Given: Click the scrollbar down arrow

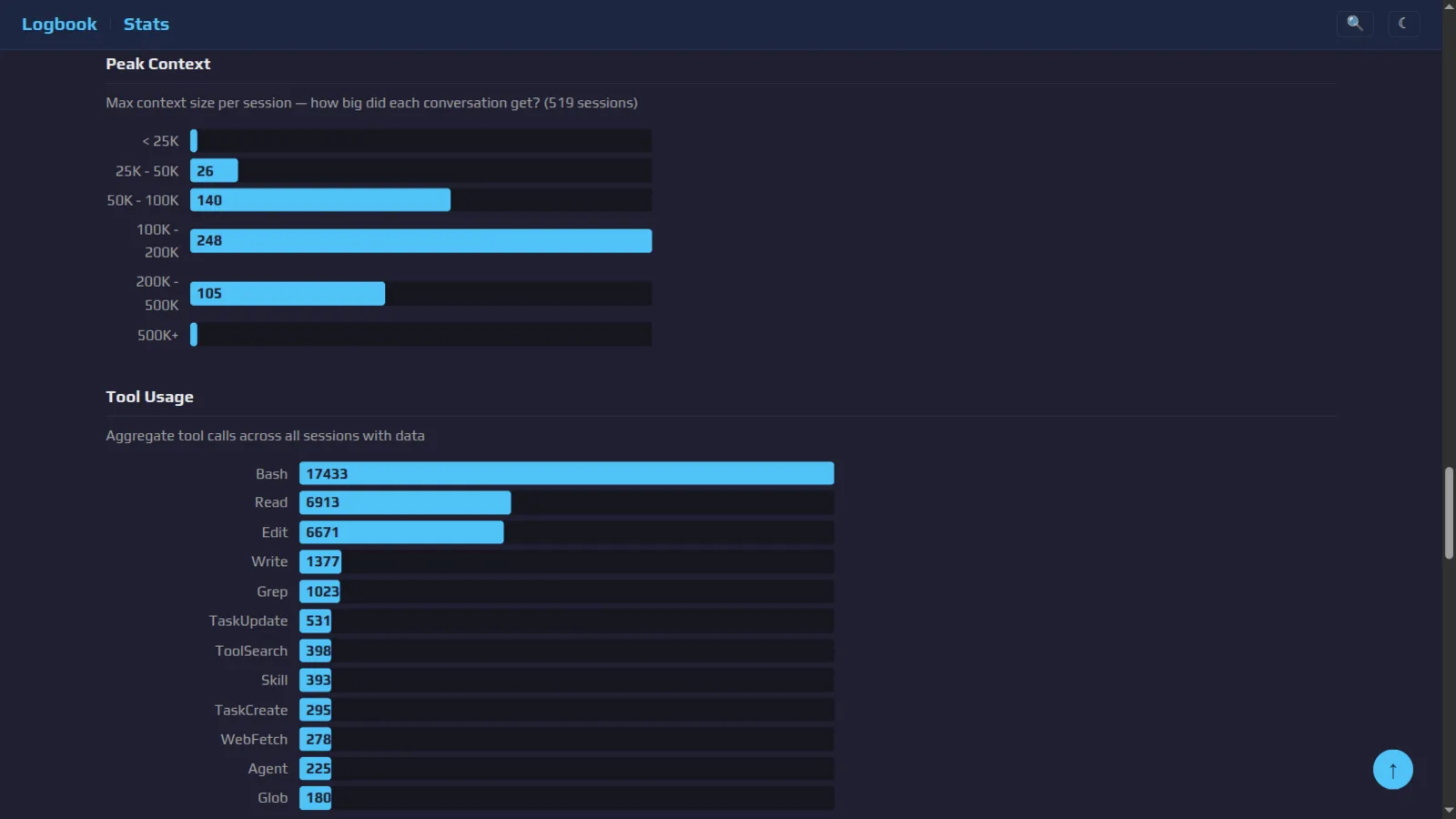Looking at the screenshot, I should point(1449,811).
